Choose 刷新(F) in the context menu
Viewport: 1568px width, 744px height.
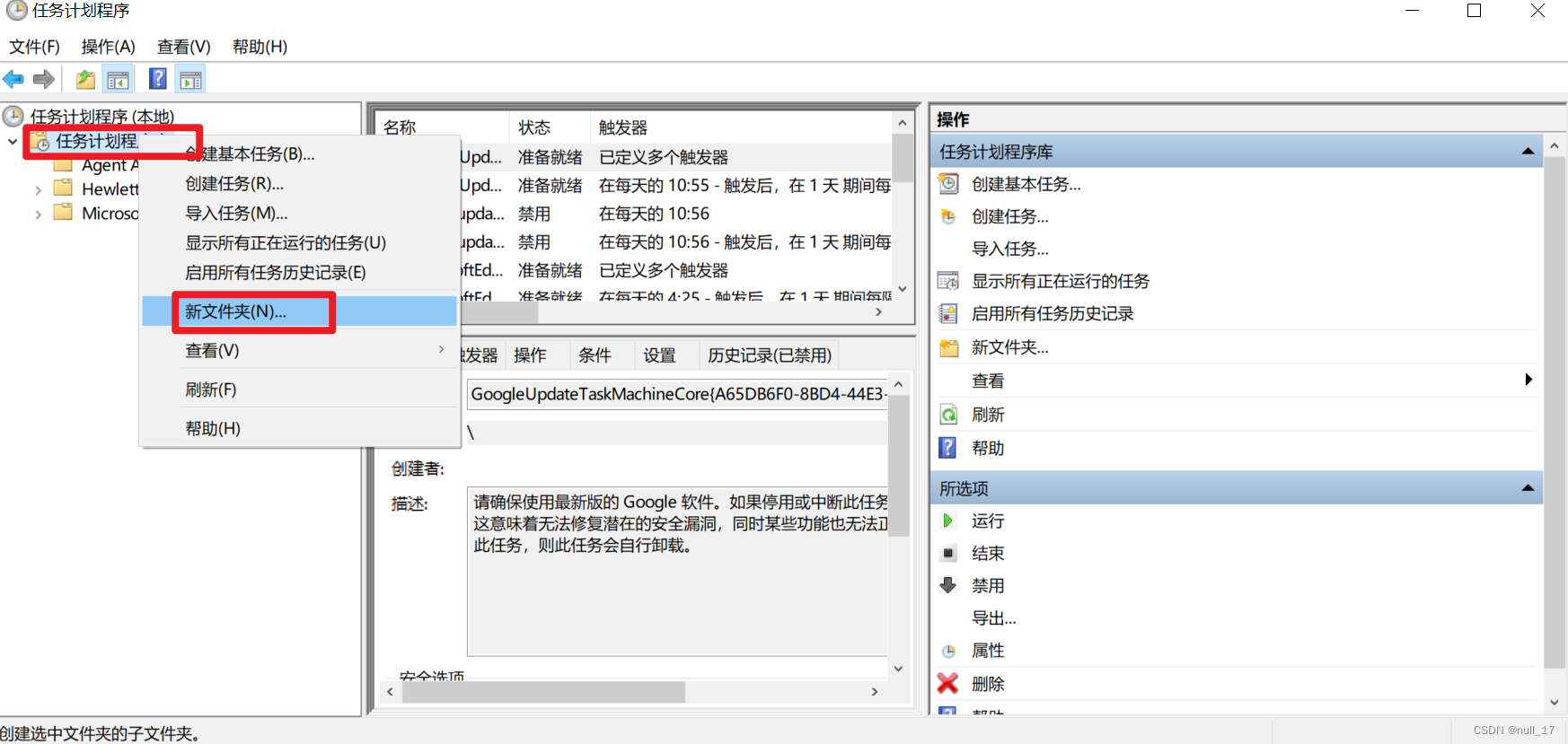click(x=299, y=390)
